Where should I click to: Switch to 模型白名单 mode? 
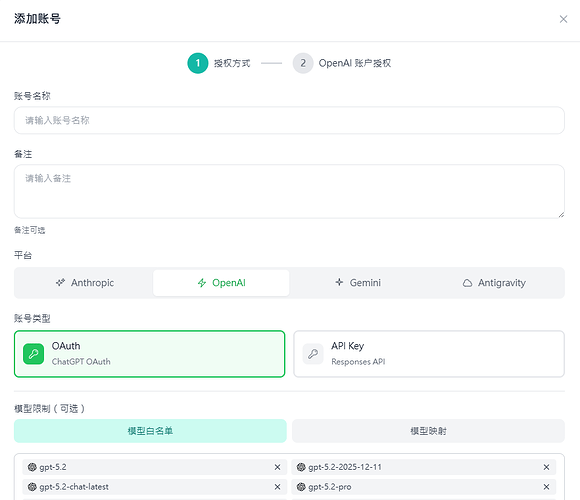coord(150,431)
